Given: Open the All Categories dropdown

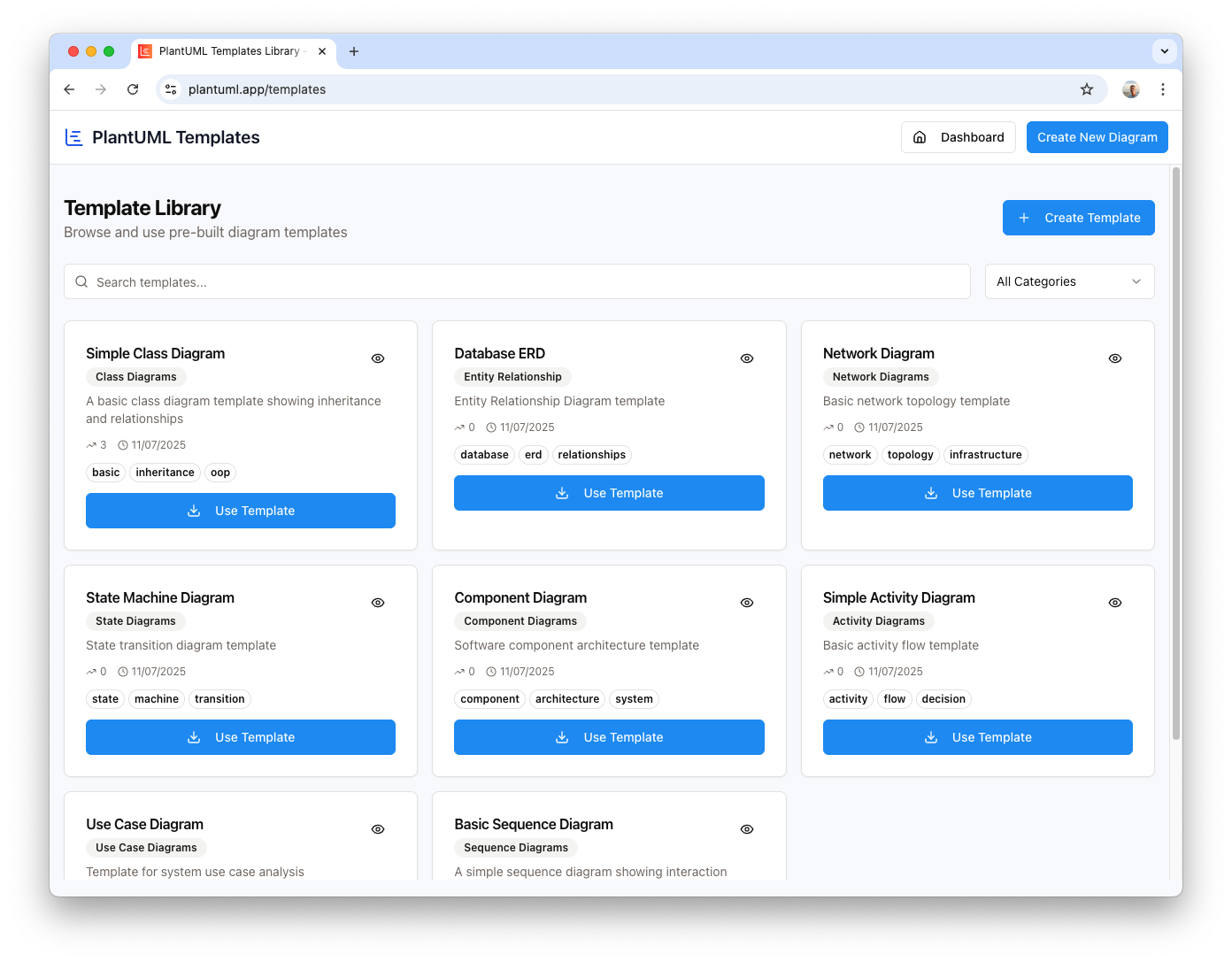Looking at the screenshot, I should coord(1069,281).
